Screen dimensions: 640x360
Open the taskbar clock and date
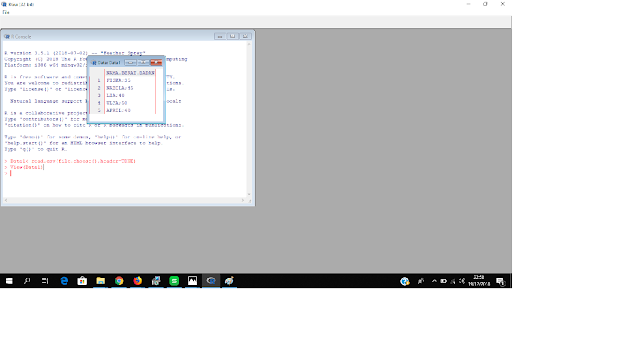[x=479, y=281]
